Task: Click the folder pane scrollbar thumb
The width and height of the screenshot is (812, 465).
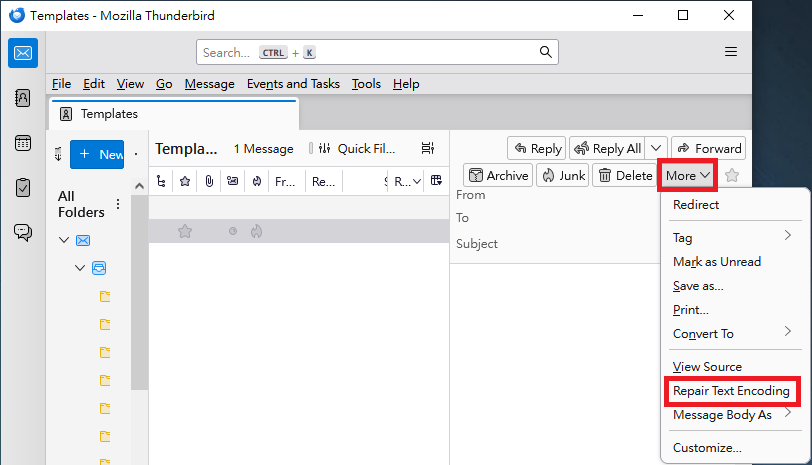Action: coord(139,293)
